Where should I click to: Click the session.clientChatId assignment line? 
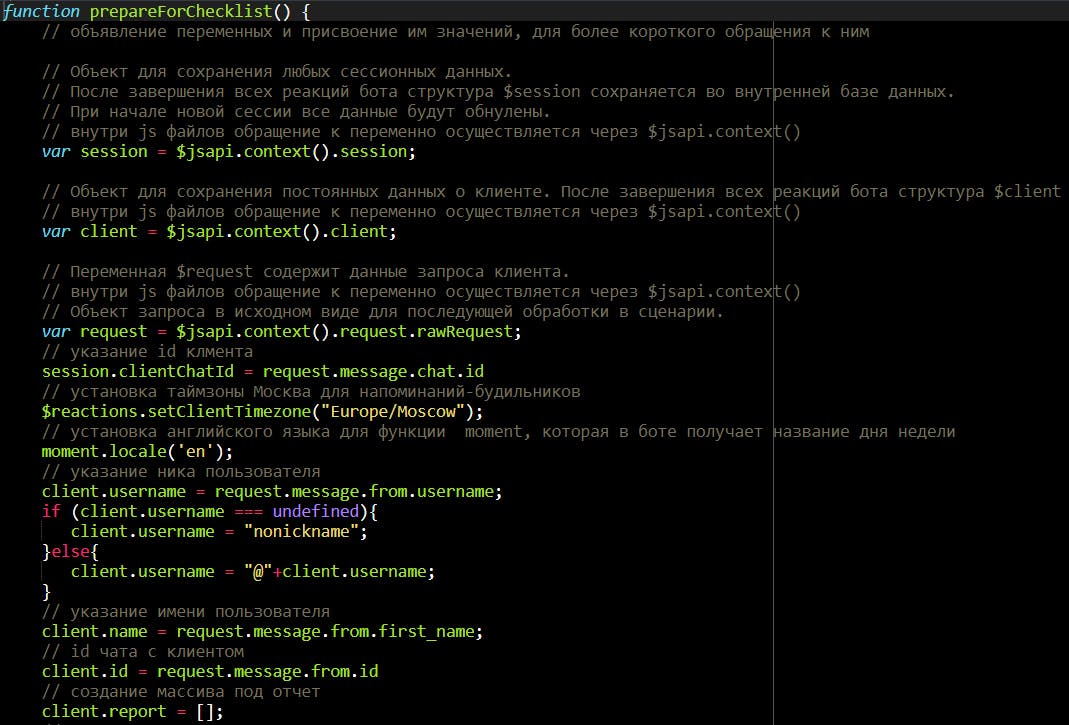[x=263, y=372]
